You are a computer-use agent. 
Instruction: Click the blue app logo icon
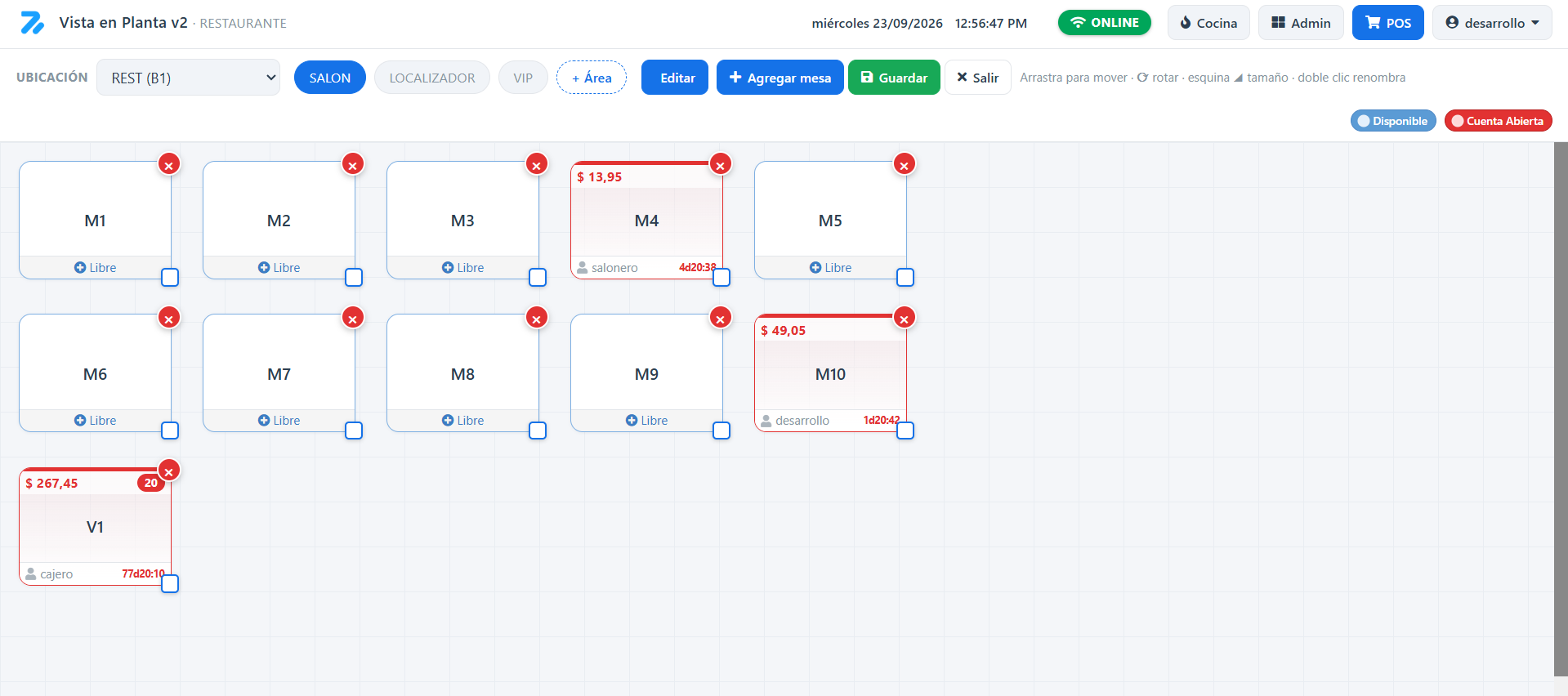pyautogui.click(x=32, y=23)
